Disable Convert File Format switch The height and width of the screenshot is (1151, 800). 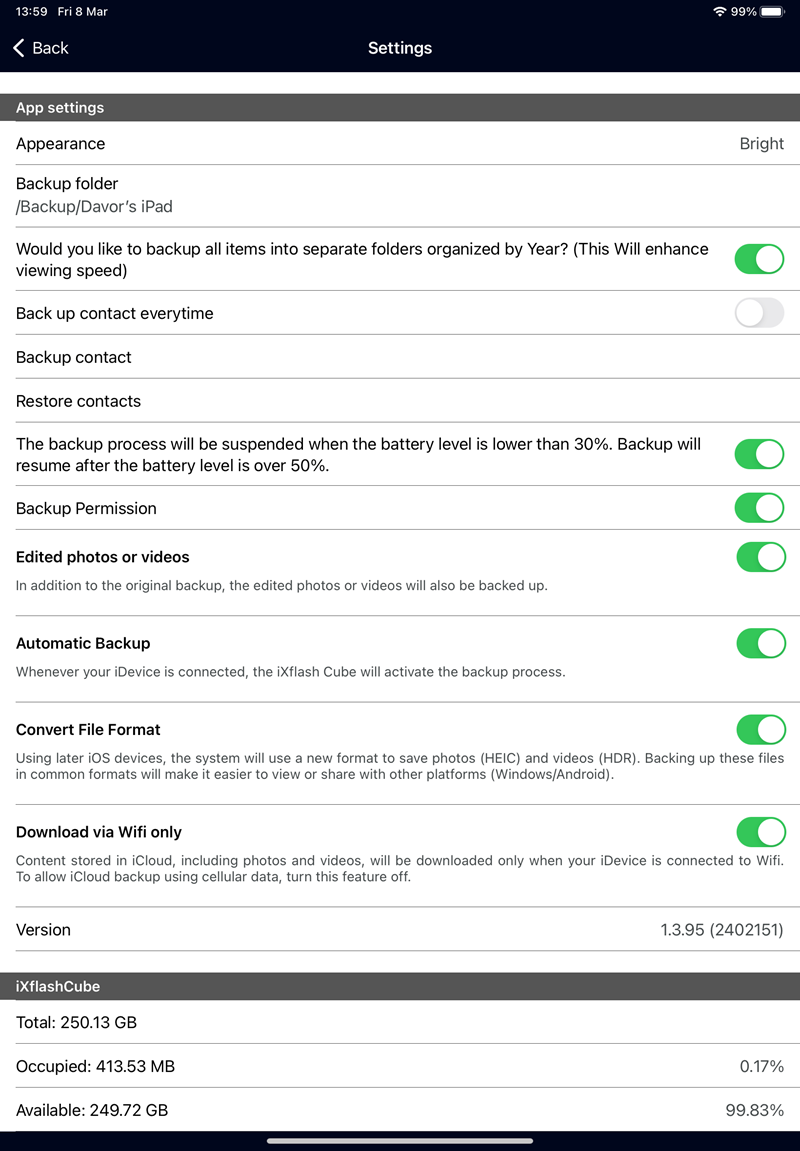click(760, 729)
